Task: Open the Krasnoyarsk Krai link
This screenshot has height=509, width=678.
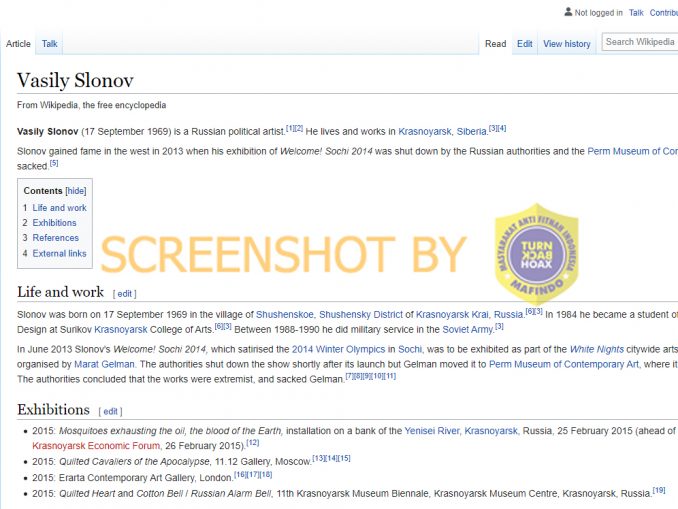Action: [452, 314]
